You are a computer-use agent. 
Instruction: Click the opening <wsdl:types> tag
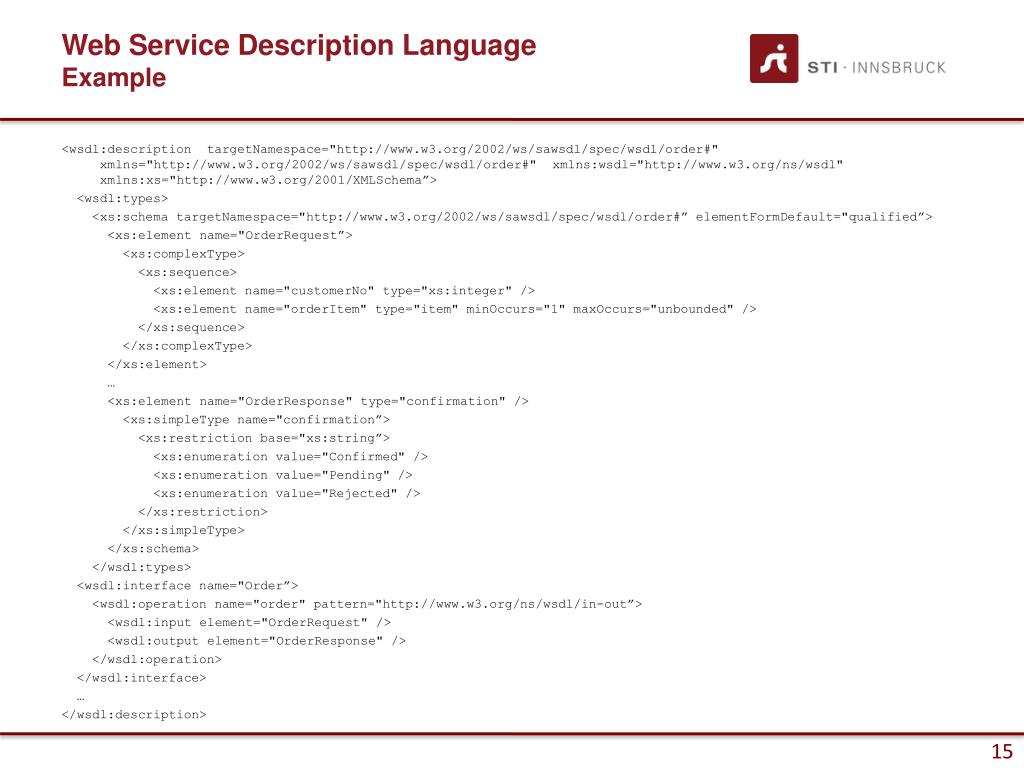123,198
